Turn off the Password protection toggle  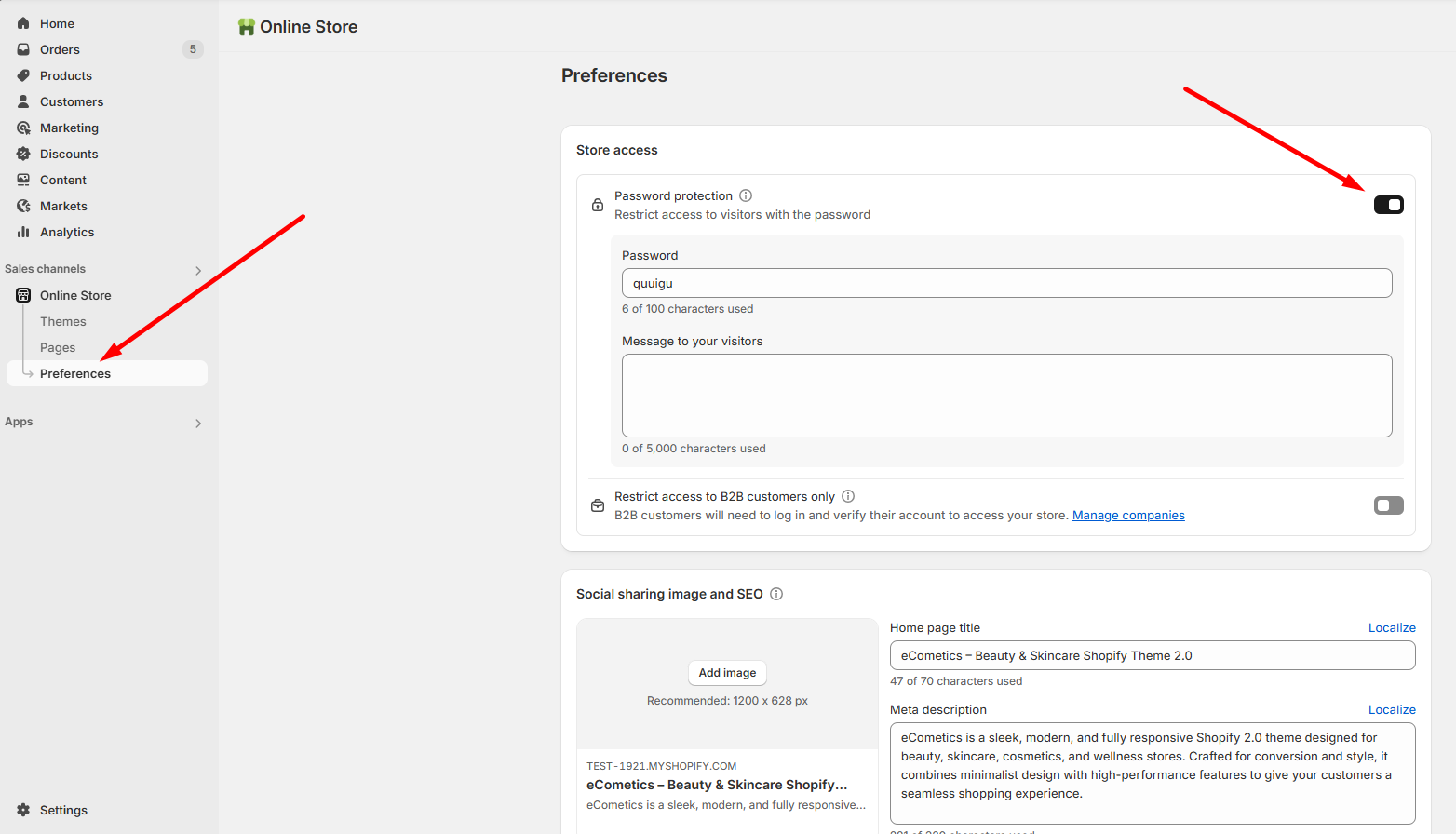click(x=1389, y=205)
